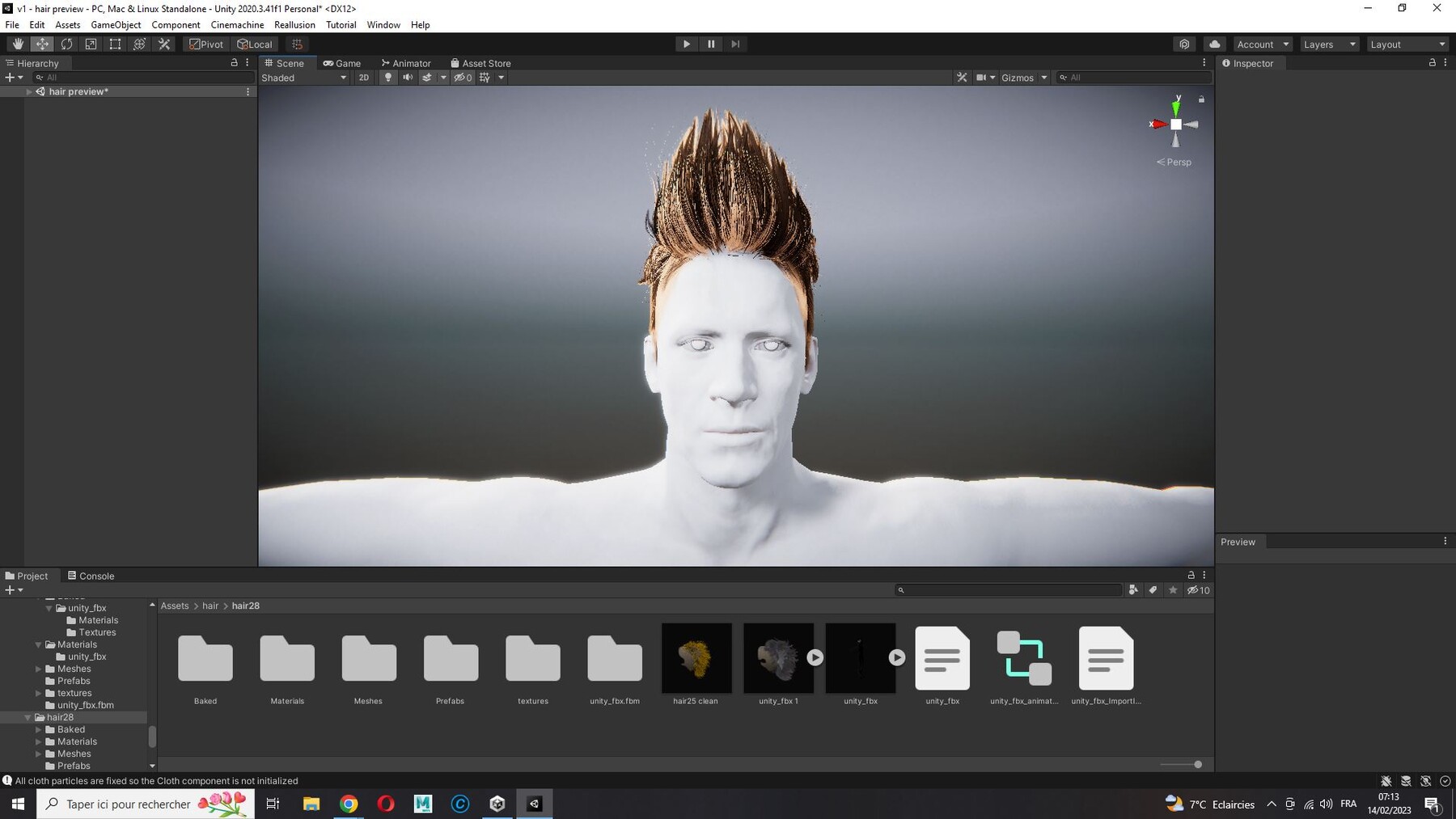Open the Reallusion menu

pyautogui.click(x=294, y=25)
